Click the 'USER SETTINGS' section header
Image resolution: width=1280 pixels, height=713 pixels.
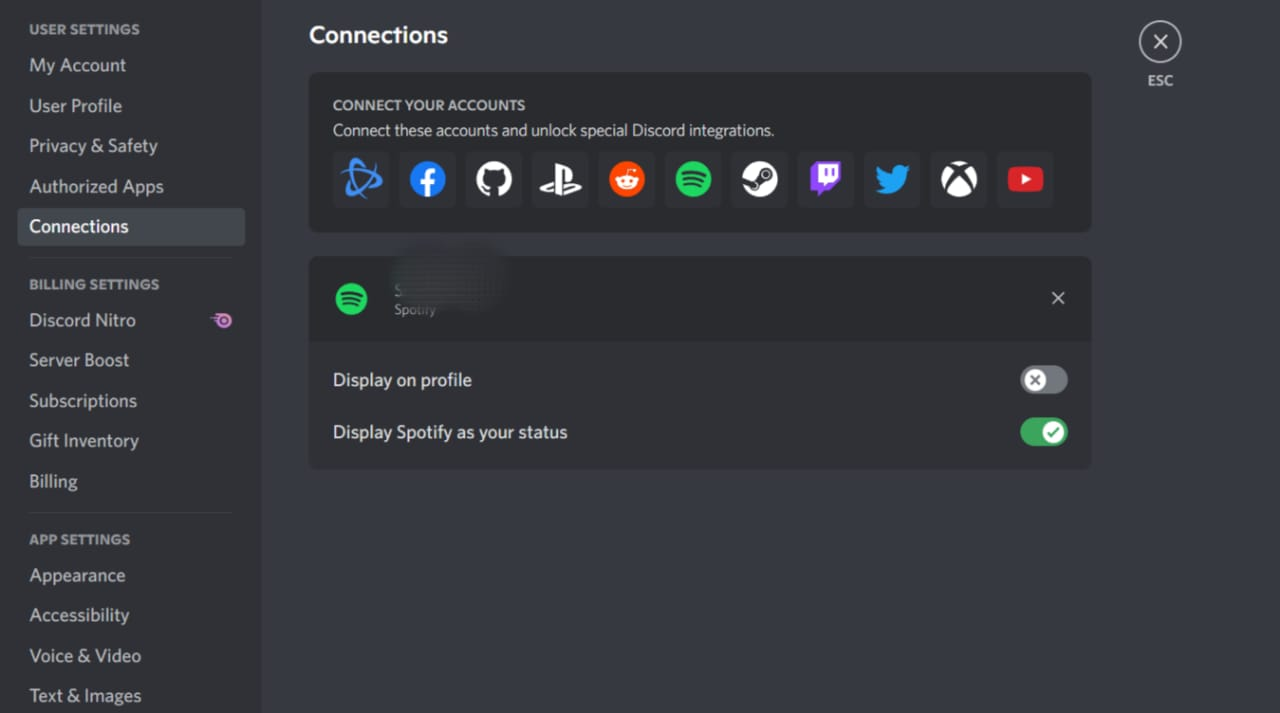pyautogui.click(x=84, y=30)
